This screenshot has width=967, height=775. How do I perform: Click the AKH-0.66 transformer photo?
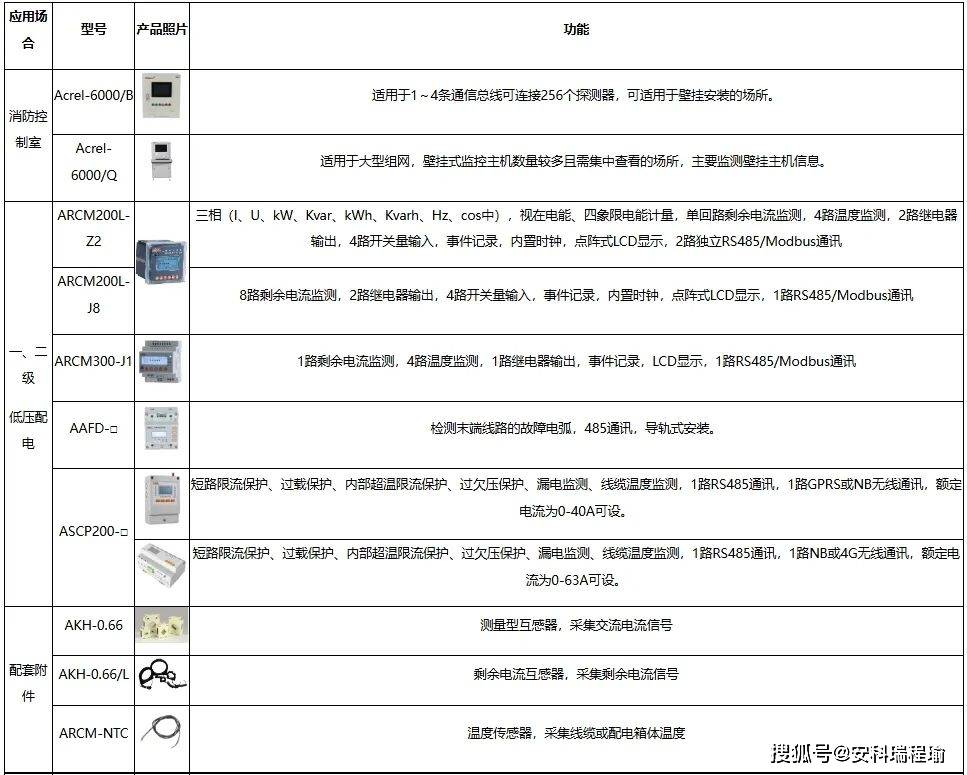162,625
